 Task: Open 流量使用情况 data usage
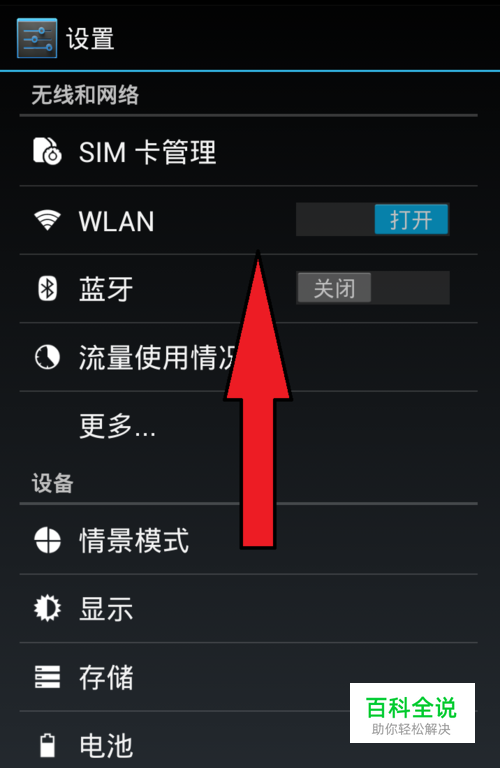[x=248, y=357]
